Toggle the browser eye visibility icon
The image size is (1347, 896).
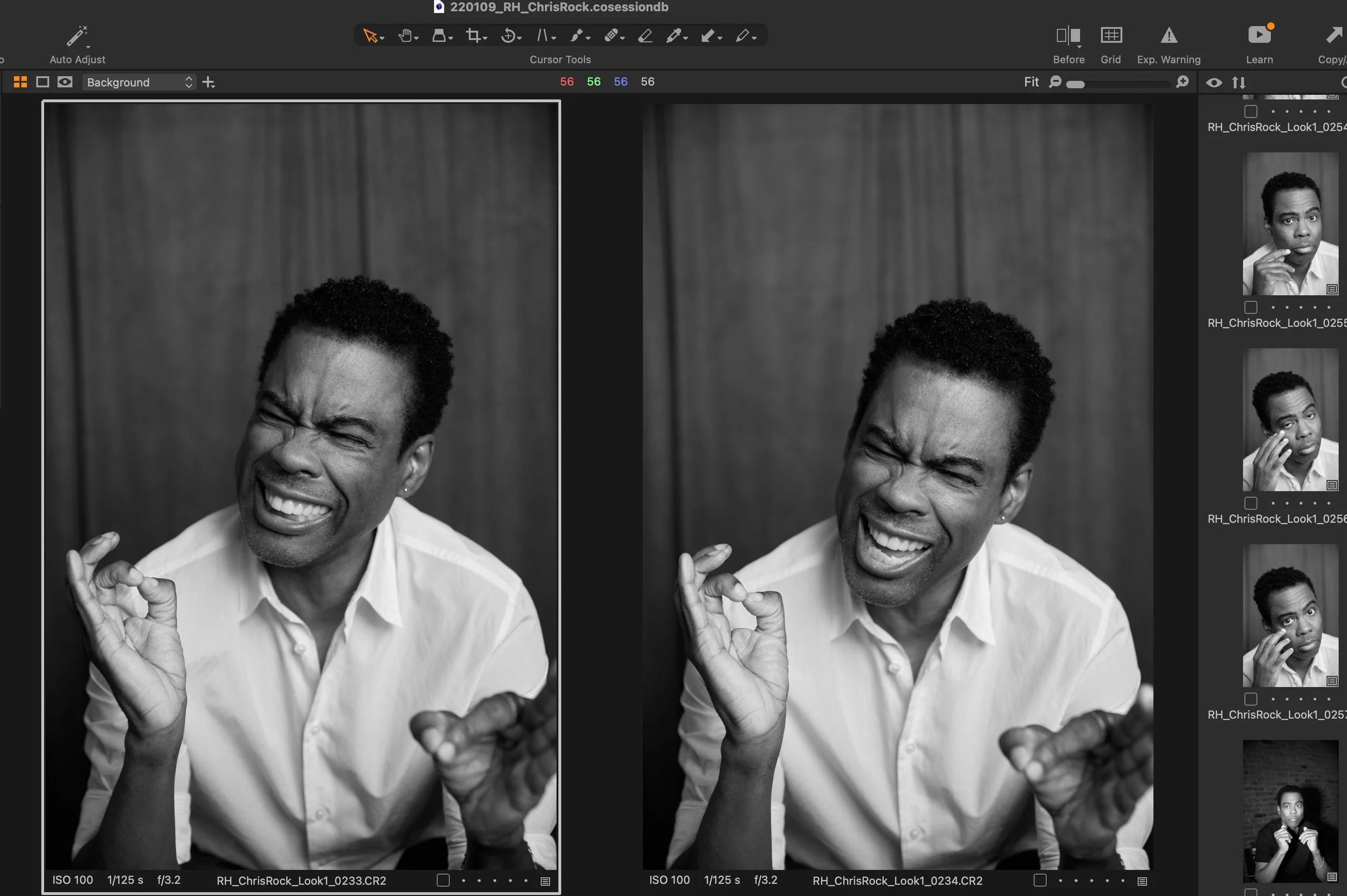point(1214,82)
